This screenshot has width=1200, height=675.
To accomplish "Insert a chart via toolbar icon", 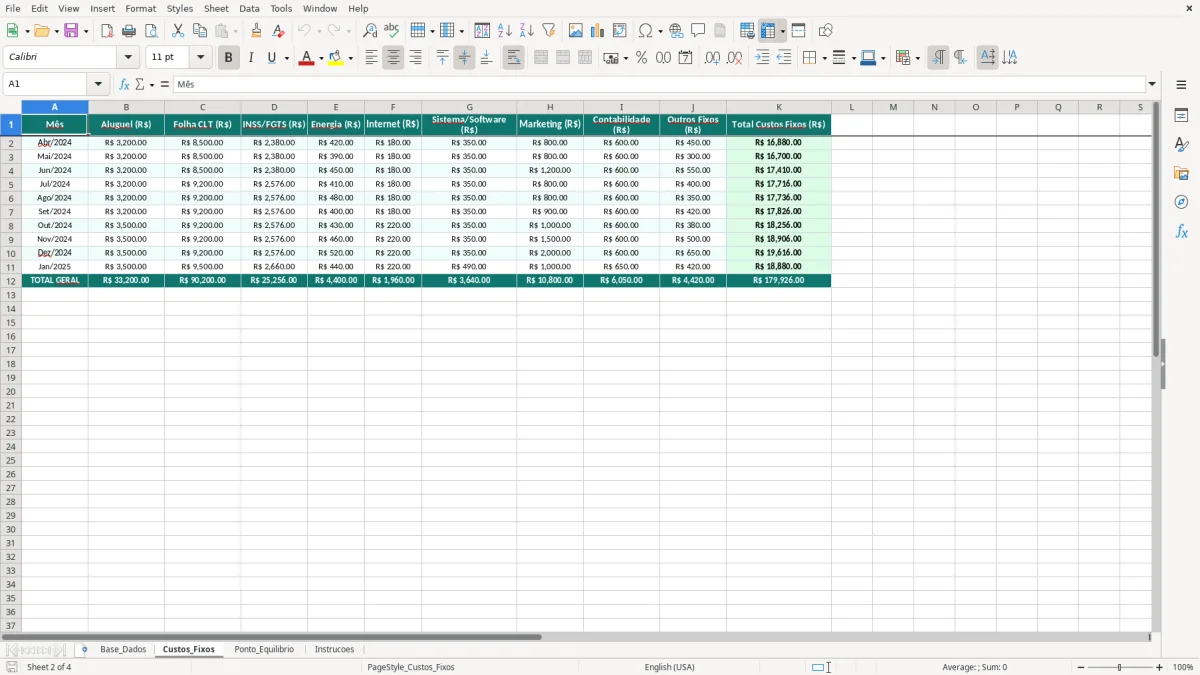I will click(598, 31).
